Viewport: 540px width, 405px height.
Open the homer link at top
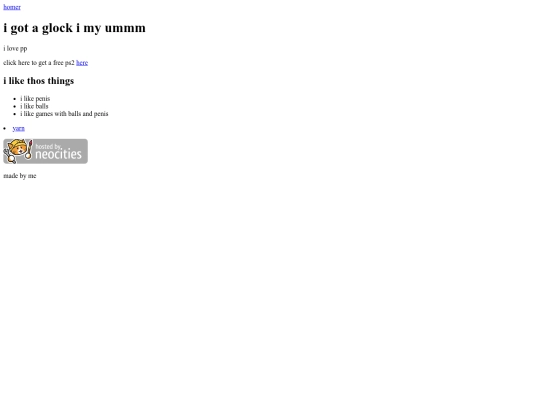(12, 7)
